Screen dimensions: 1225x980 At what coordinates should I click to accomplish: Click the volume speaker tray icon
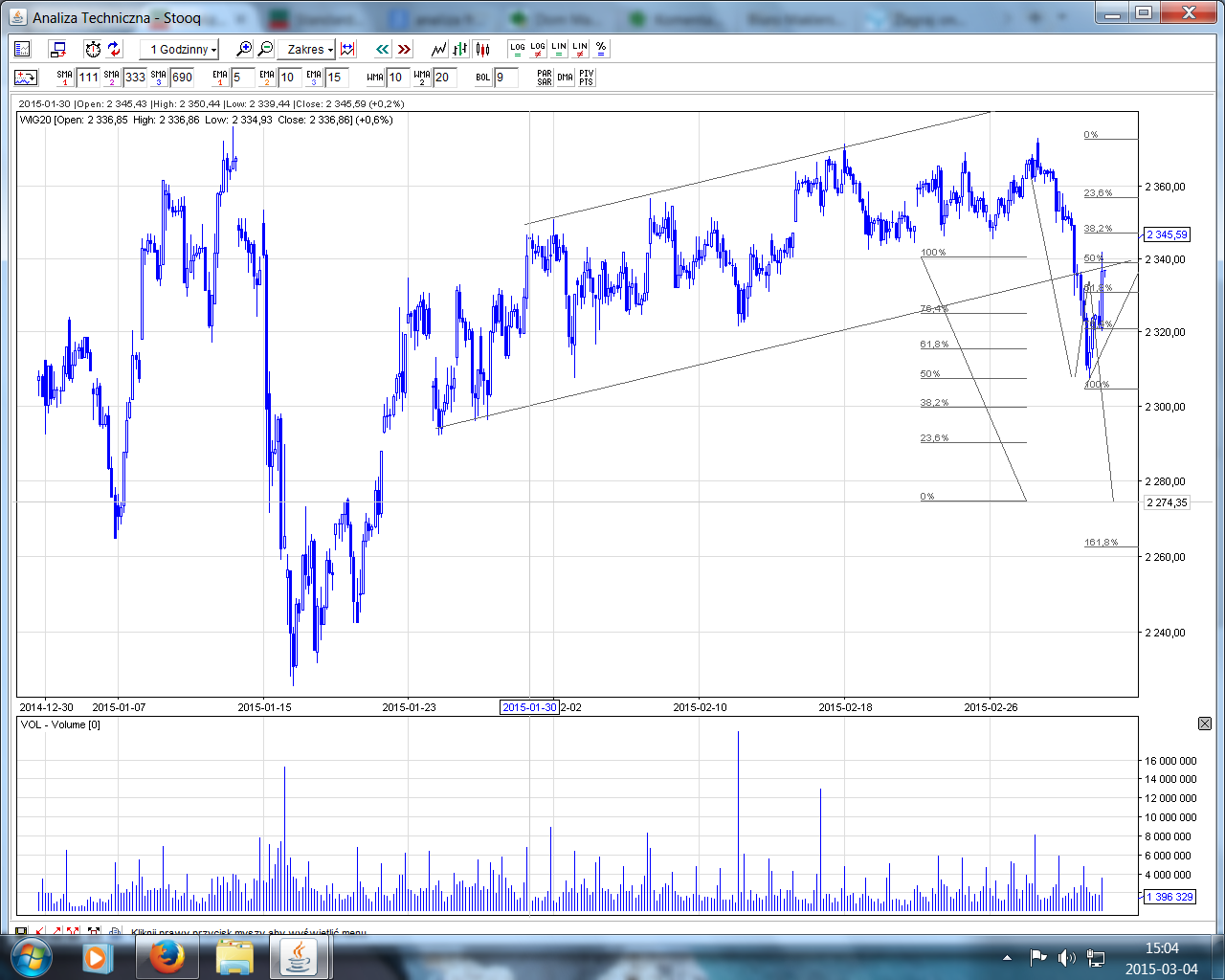pos(1067,957)
